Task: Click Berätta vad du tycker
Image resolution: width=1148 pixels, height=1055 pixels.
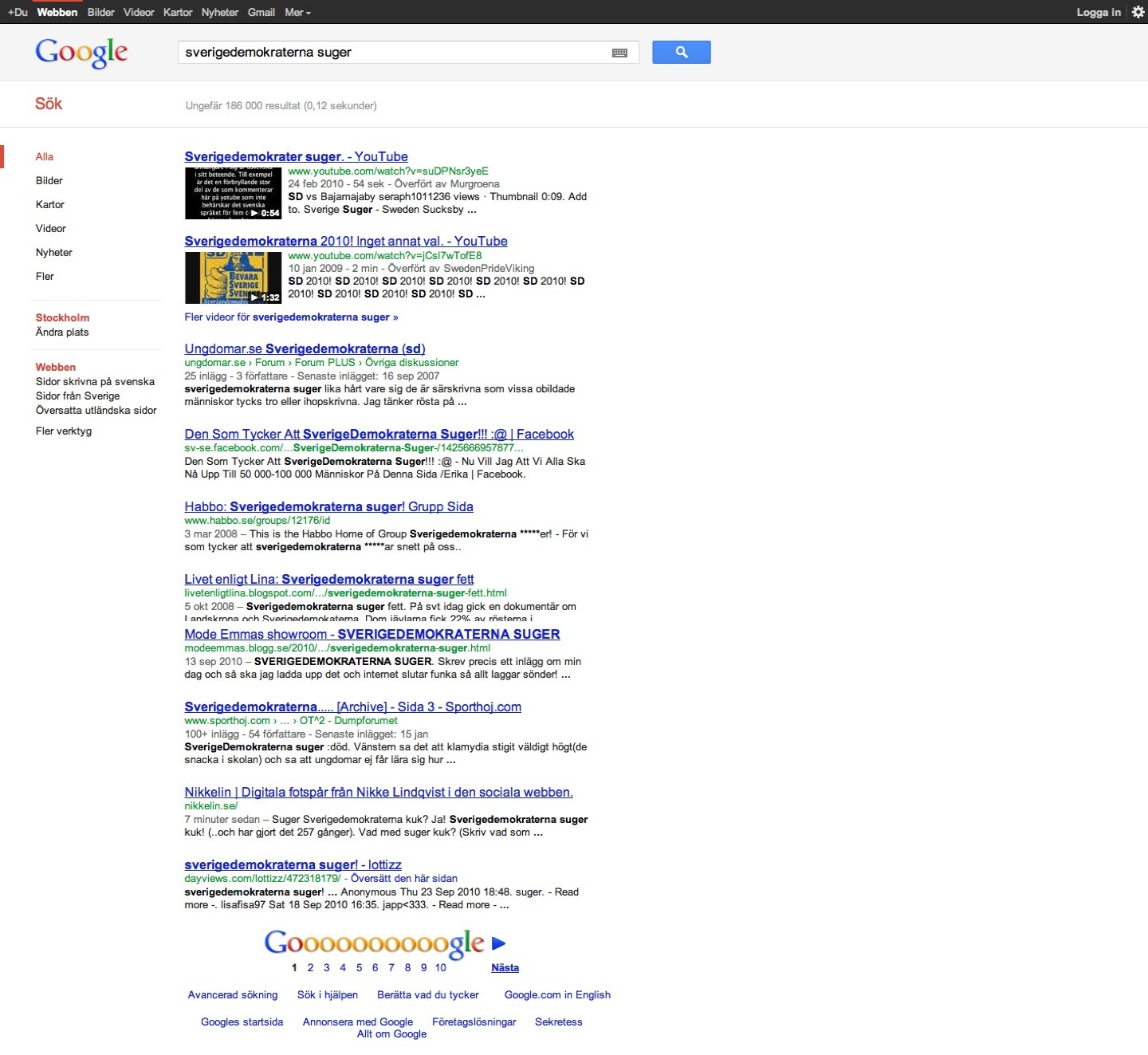Action: (428, 994)
